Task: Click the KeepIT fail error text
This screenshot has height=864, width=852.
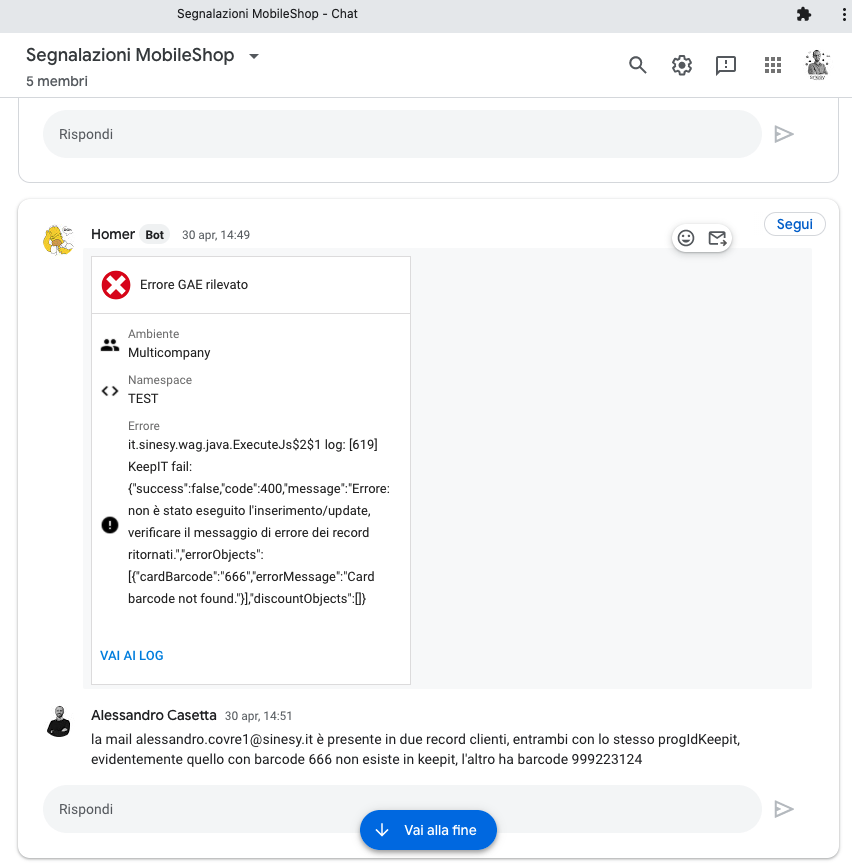Action: click(259, 521)
